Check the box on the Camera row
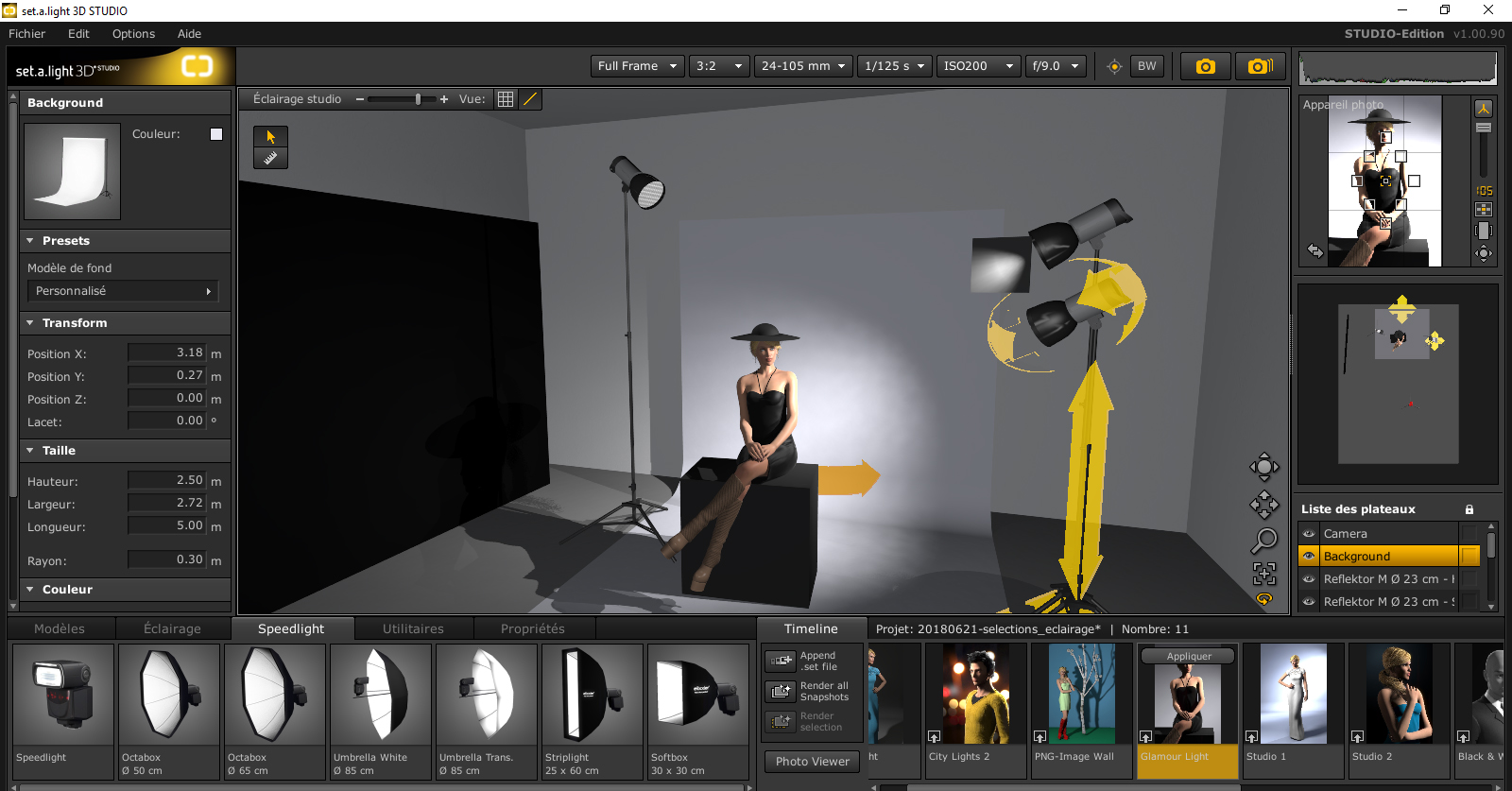This screenshot has width=1512, height=791. pos(1469,534)
